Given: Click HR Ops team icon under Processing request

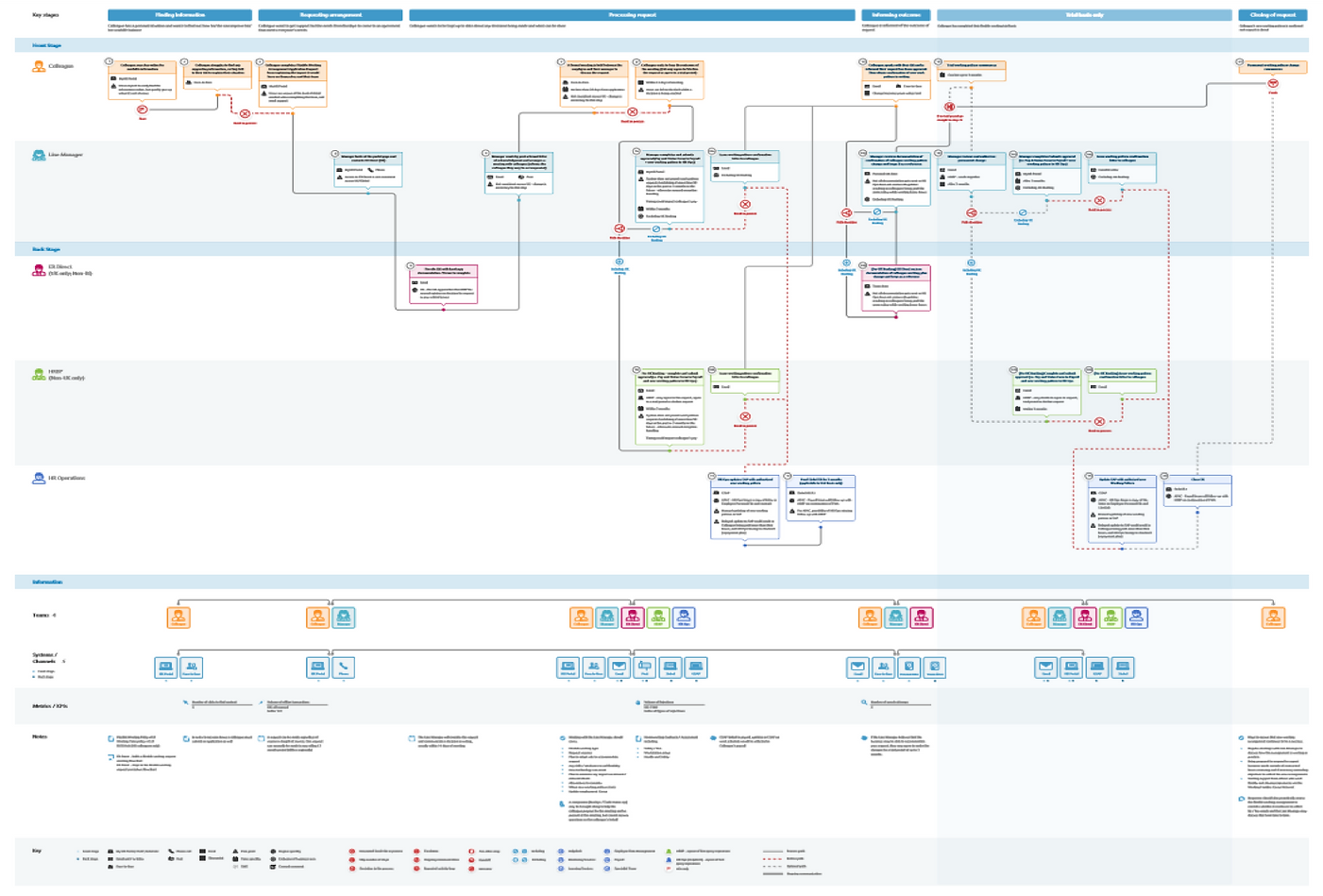Looking at the screenshot, I should [684, 617].
